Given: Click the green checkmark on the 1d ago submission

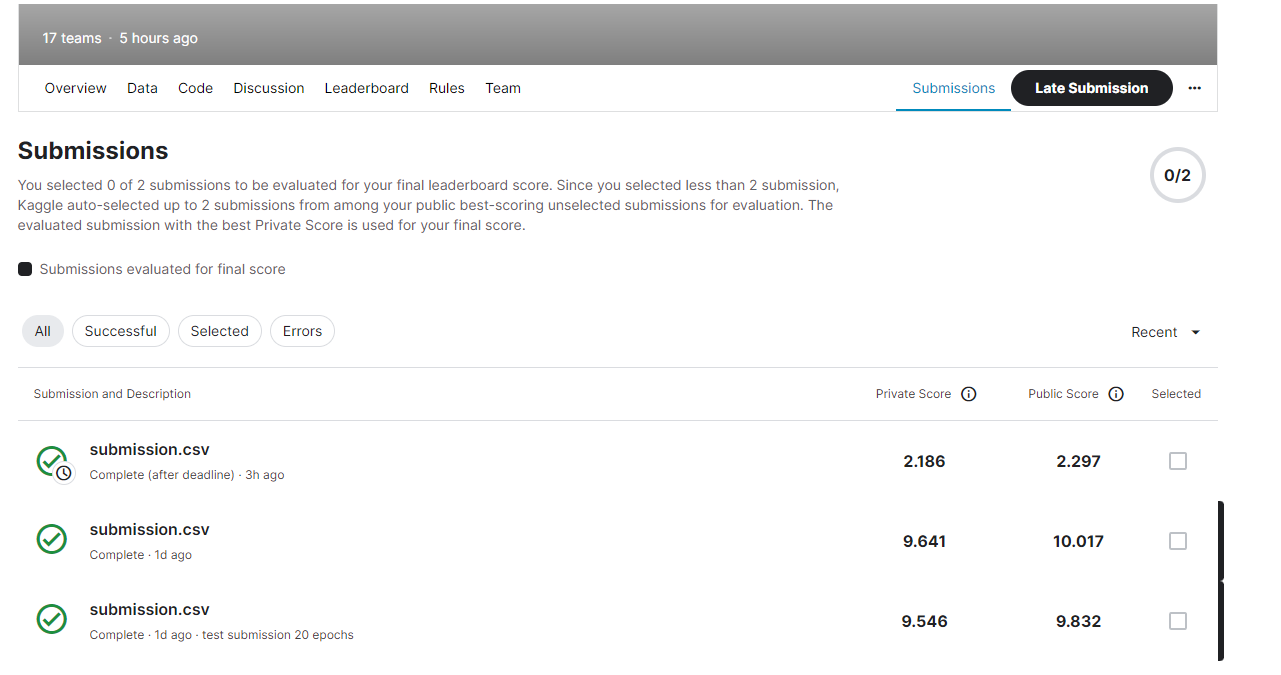Looking at the screenshot, I should point(51,540).
